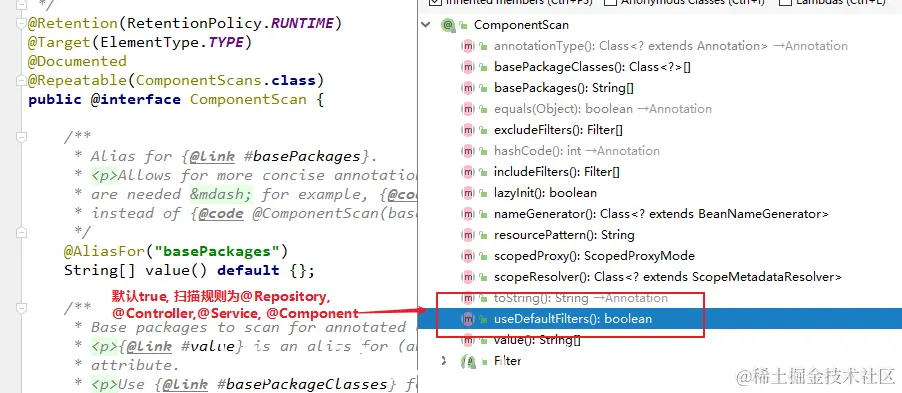Click the method icon beside equals(Object)
This screenshot has width=902, height=393.
pyautogui.click(x=468, y=109)
